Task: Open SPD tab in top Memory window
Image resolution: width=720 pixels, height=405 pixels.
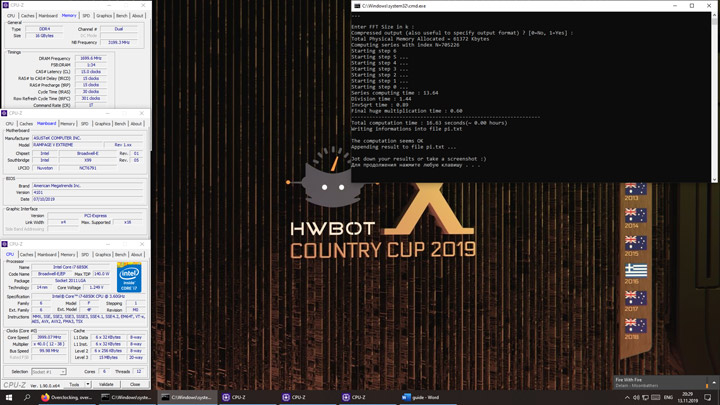Action: coord(86,16)
